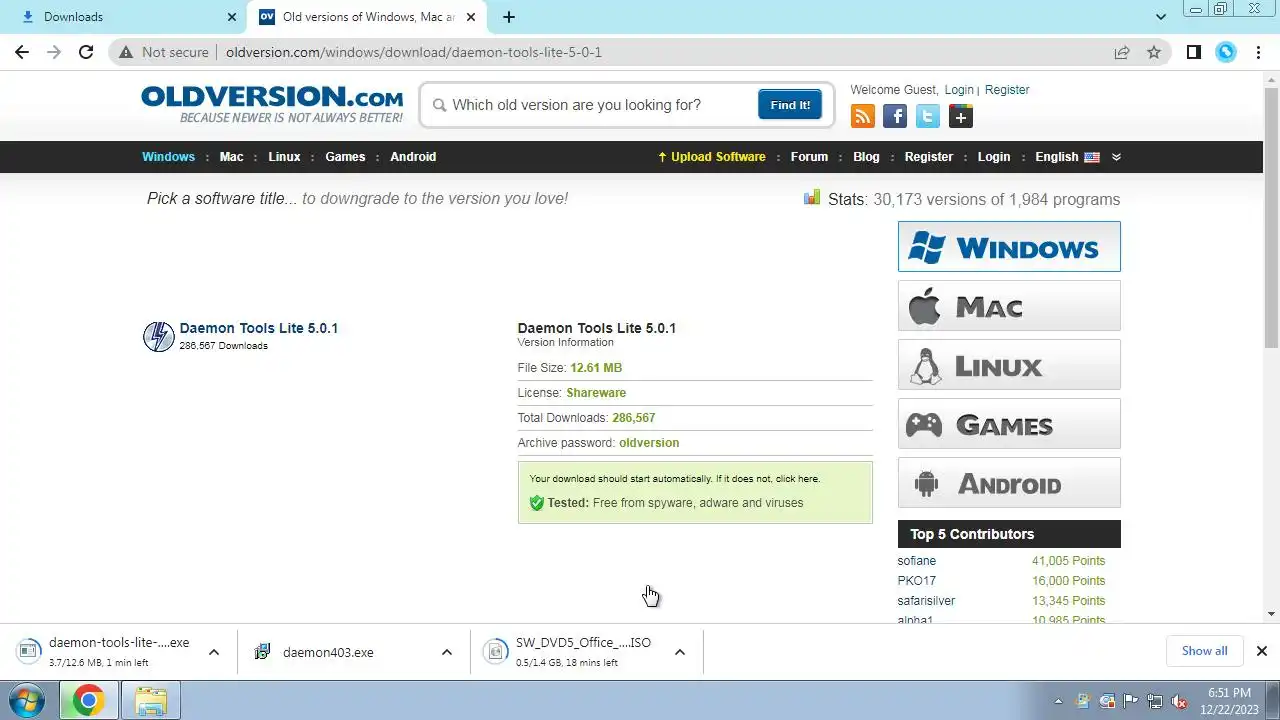Open the browser side panel icon
1280x720 pixels.
point(1194,52)
